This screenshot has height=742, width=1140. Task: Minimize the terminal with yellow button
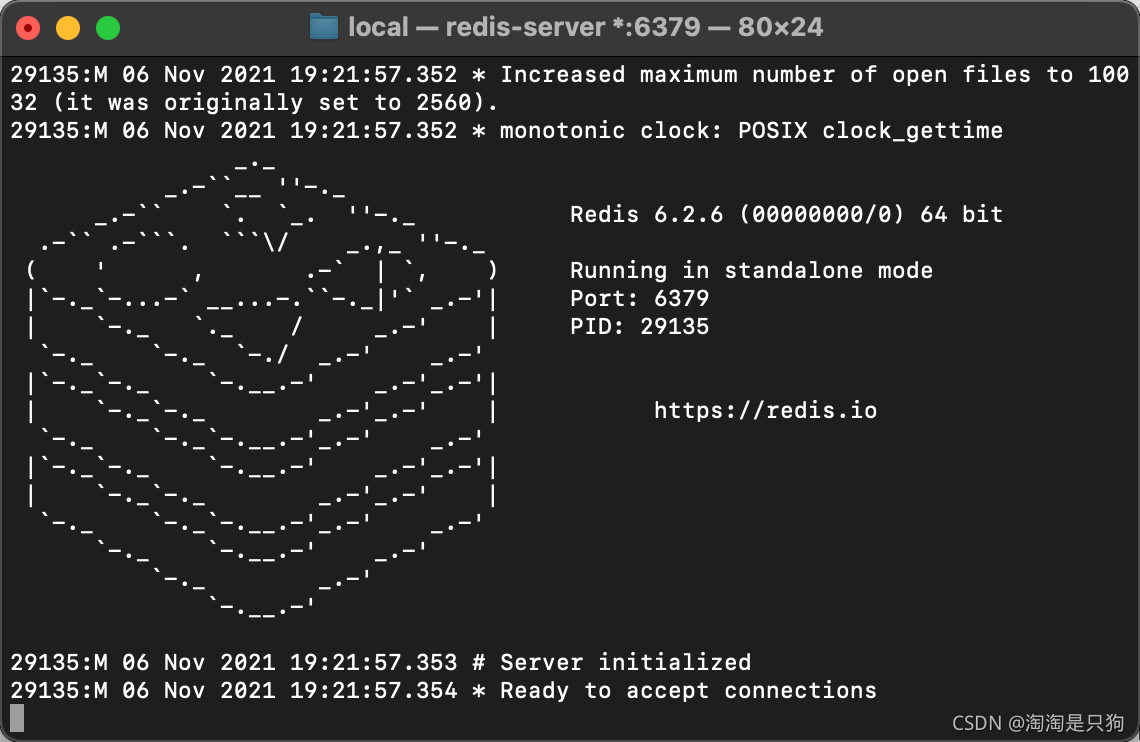pyautogui.click(x=68, y=28)
